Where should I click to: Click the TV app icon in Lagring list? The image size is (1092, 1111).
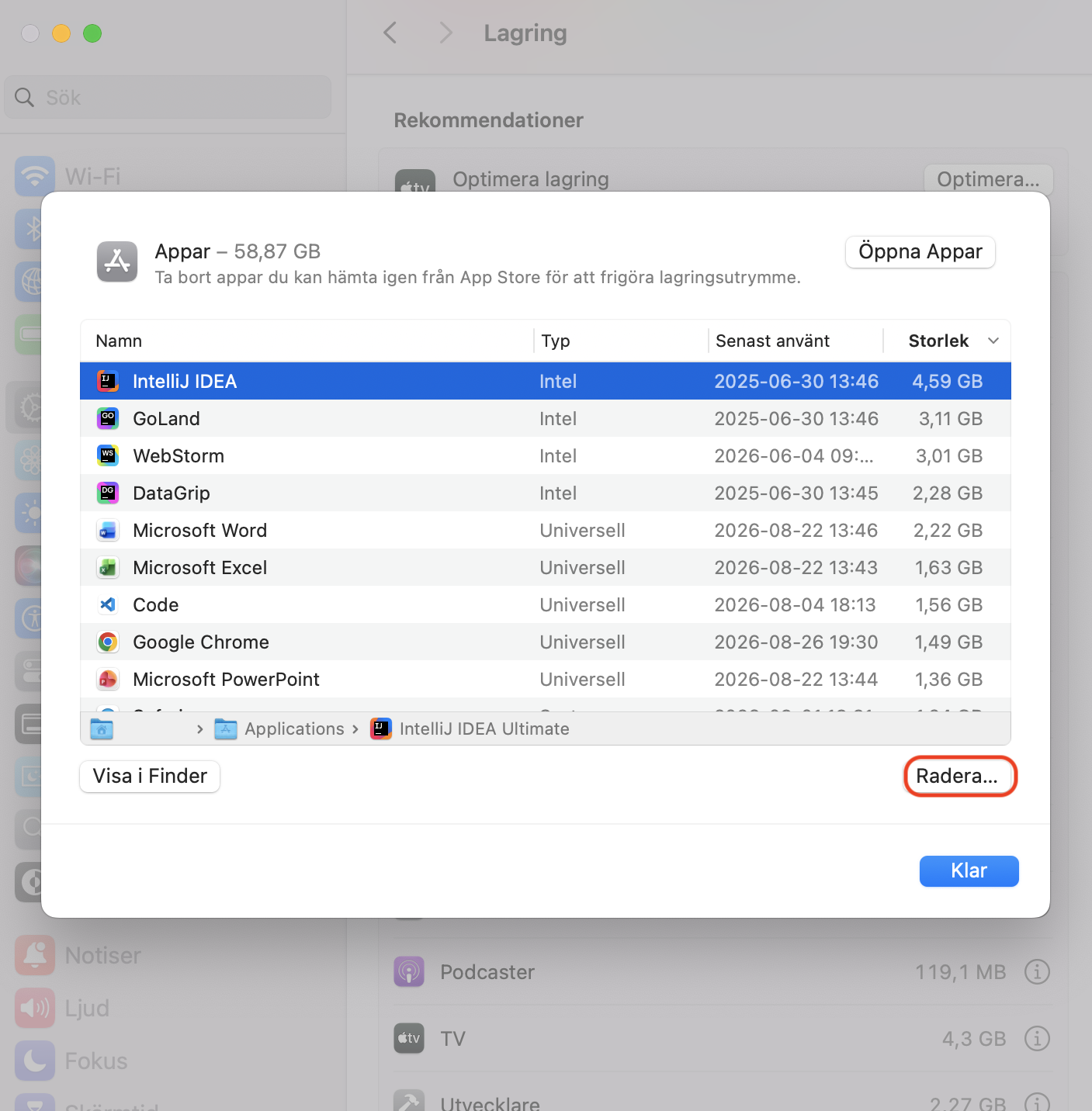pos(409,1038)
